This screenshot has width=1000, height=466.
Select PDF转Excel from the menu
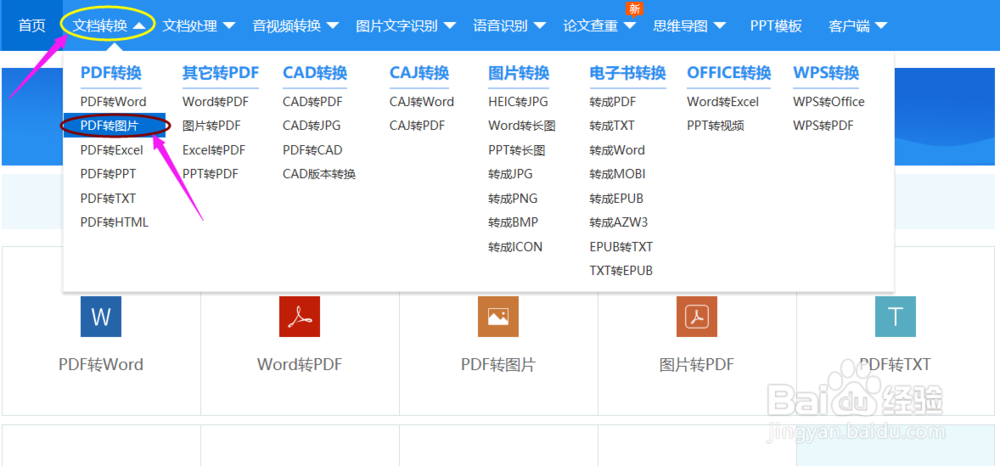click(x=112, y=150)
